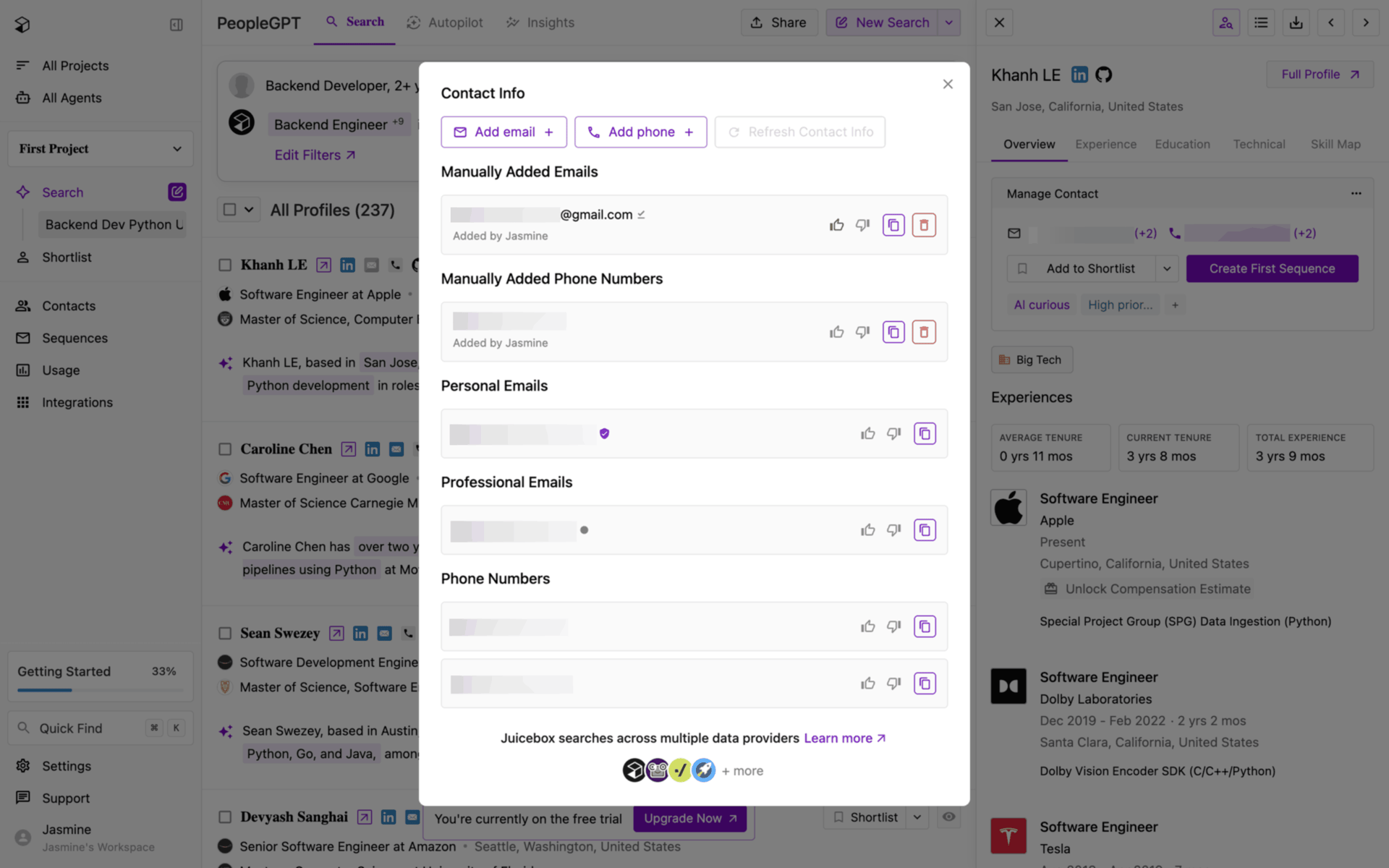This screenshot has width=1389, height=868.
Task: Open the Education tab in profile
Action: click(x=1182, y=144)
